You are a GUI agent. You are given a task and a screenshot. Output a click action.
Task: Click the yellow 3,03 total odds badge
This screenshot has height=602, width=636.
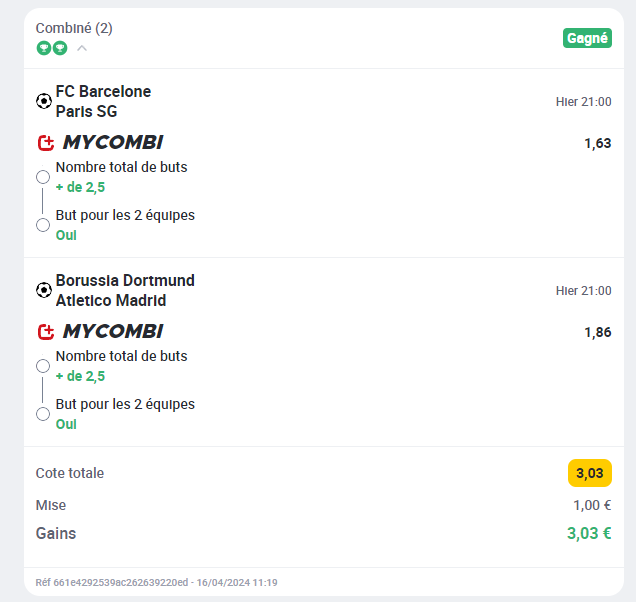[590, 473]
